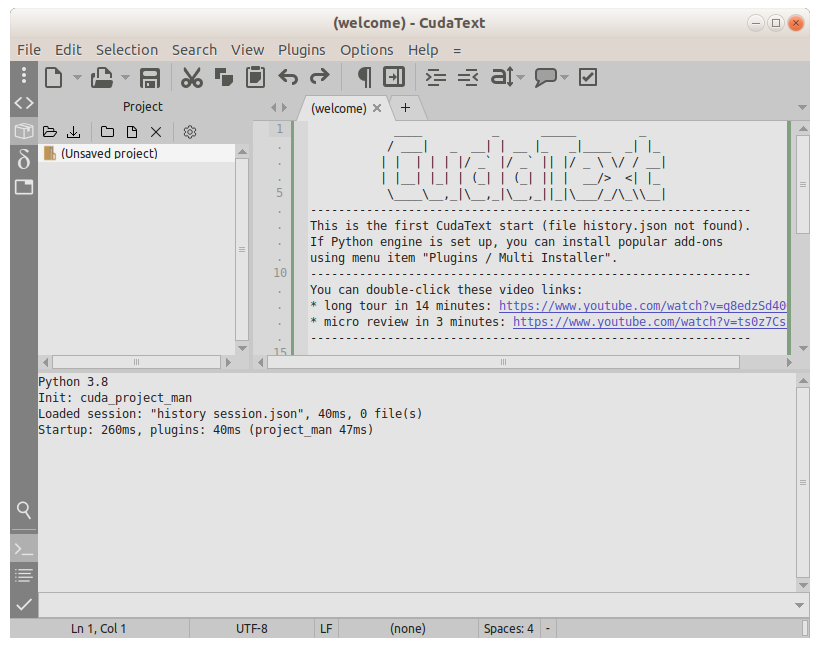Click the Options checkmark toolbar icon
The height and width of the screenshot is (648, 820).
click(588, 77)
